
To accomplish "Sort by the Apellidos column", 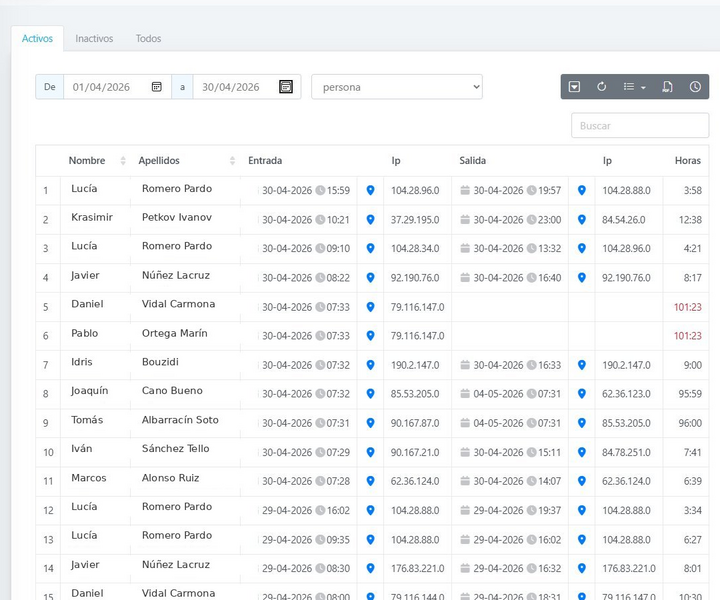I will [186, 161].
